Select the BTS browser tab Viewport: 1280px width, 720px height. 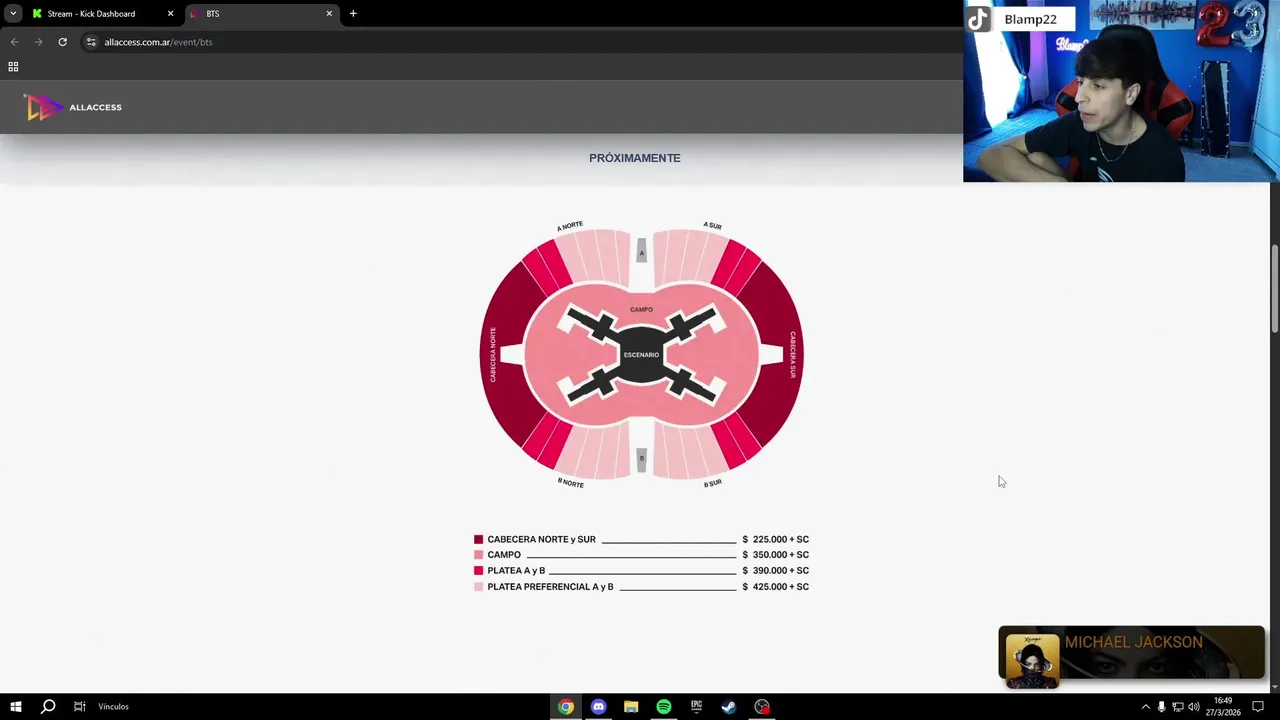[x=263, y=14]
